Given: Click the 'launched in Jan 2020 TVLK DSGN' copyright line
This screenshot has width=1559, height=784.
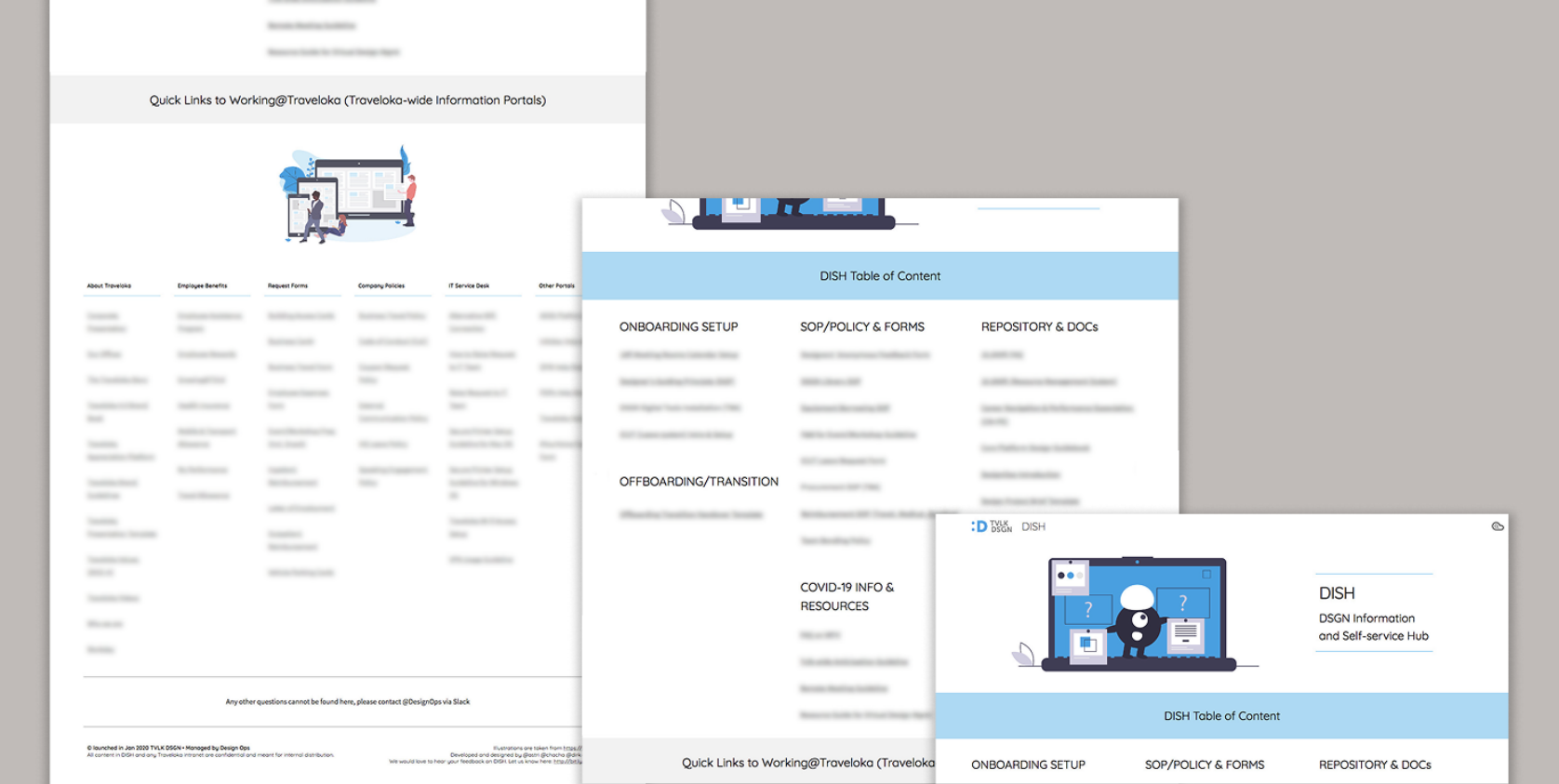Looking at the screenshot, I should click(x=168, y=748).
